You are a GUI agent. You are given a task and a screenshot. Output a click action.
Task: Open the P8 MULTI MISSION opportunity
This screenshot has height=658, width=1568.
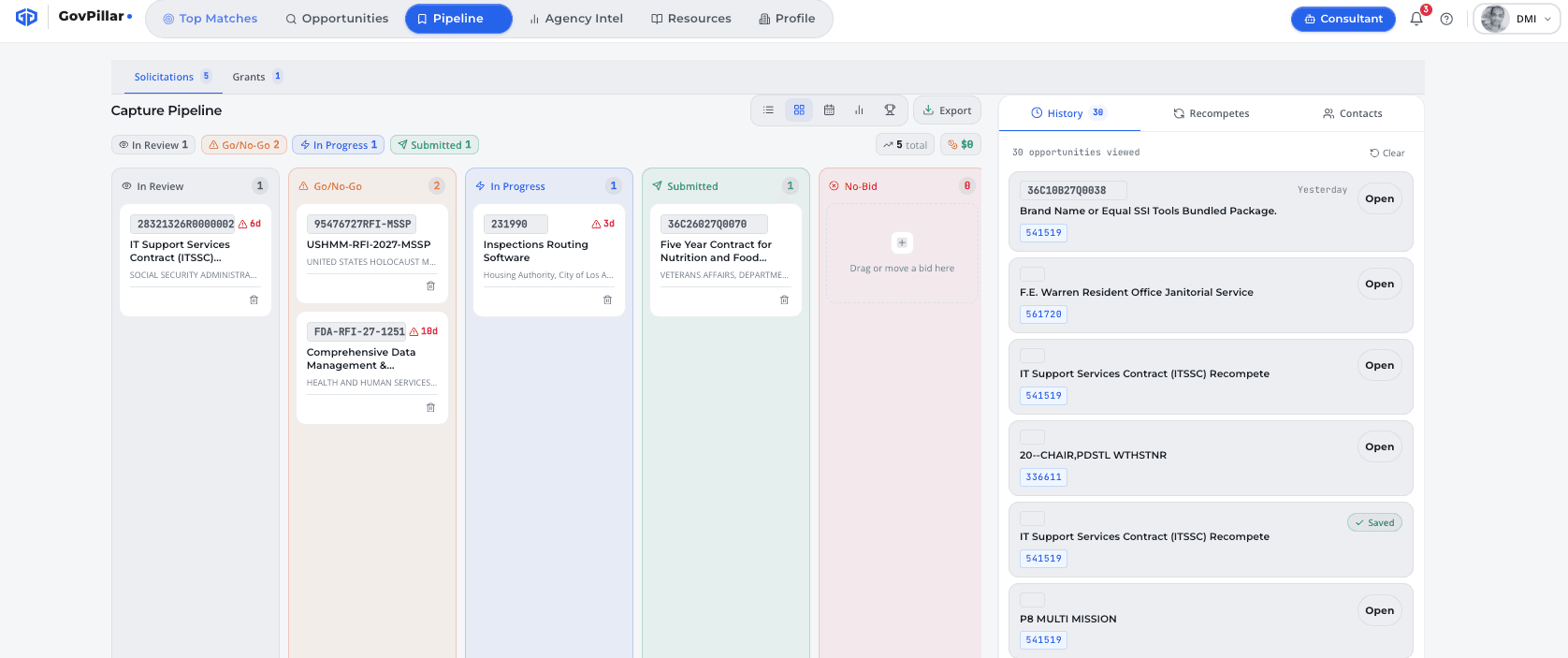click(1379, 610)
